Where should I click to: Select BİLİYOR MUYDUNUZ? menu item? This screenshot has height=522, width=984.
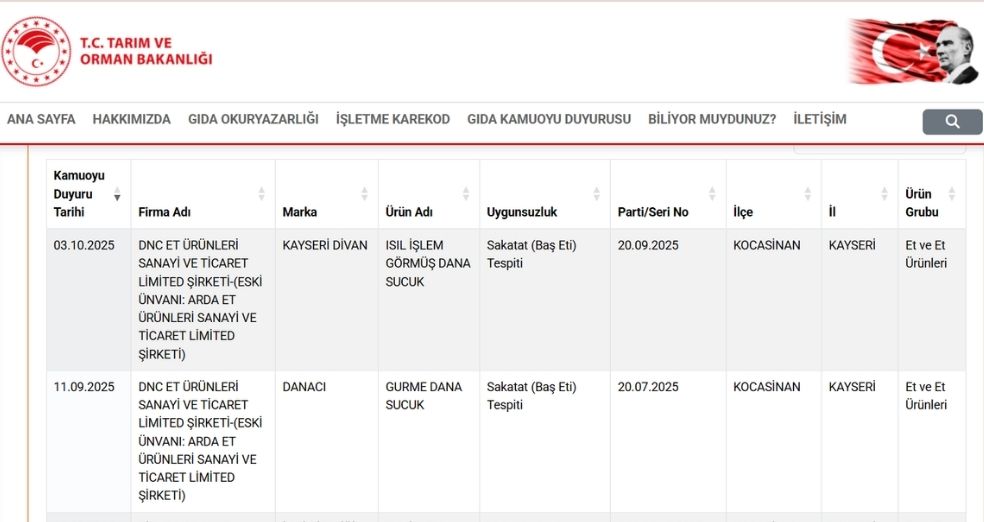point(712,119)
